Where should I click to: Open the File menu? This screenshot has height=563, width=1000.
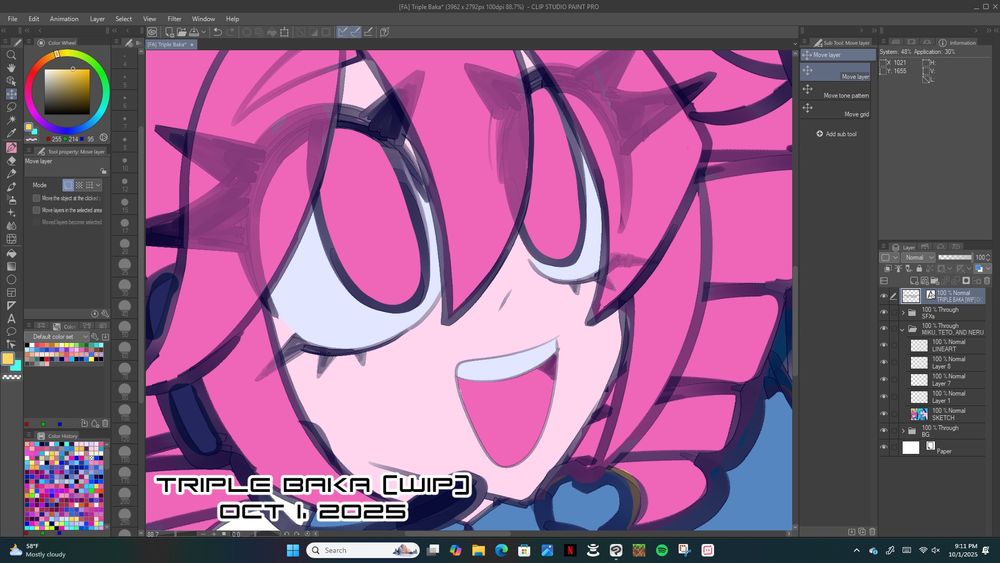click(x=12, y=19)
